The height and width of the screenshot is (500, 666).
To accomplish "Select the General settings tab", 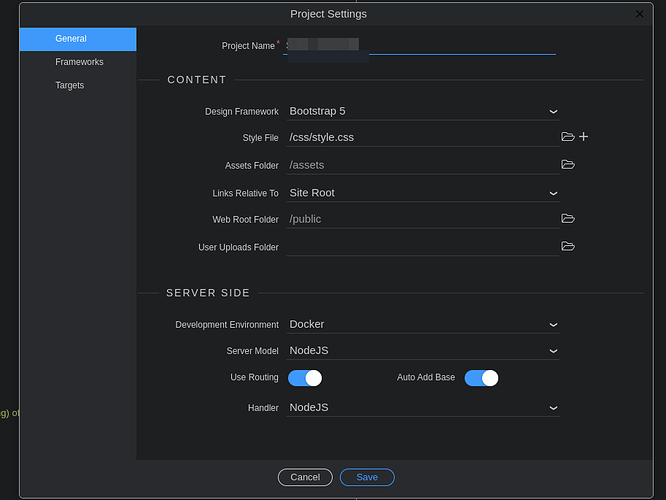I will (78, 39).
